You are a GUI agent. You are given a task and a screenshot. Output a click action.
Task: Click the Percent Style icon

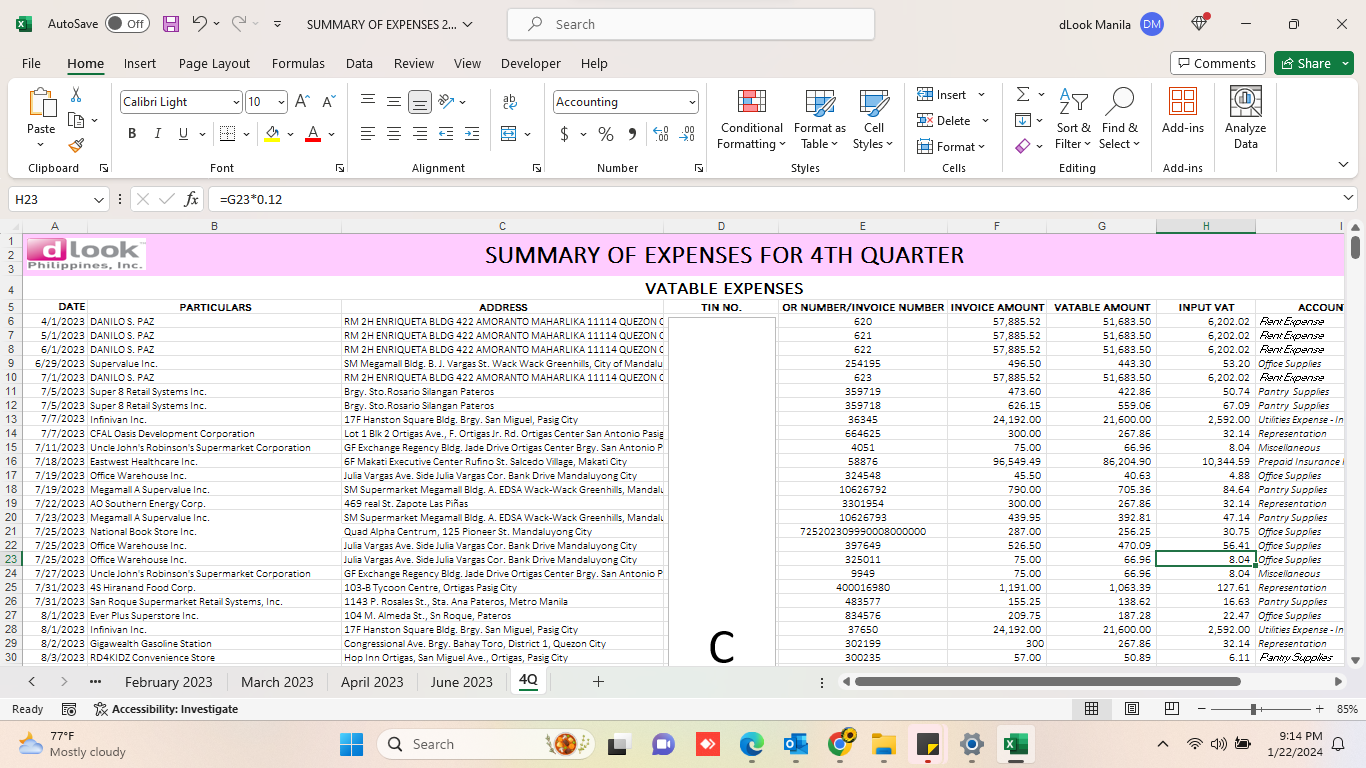coord(606,134)
